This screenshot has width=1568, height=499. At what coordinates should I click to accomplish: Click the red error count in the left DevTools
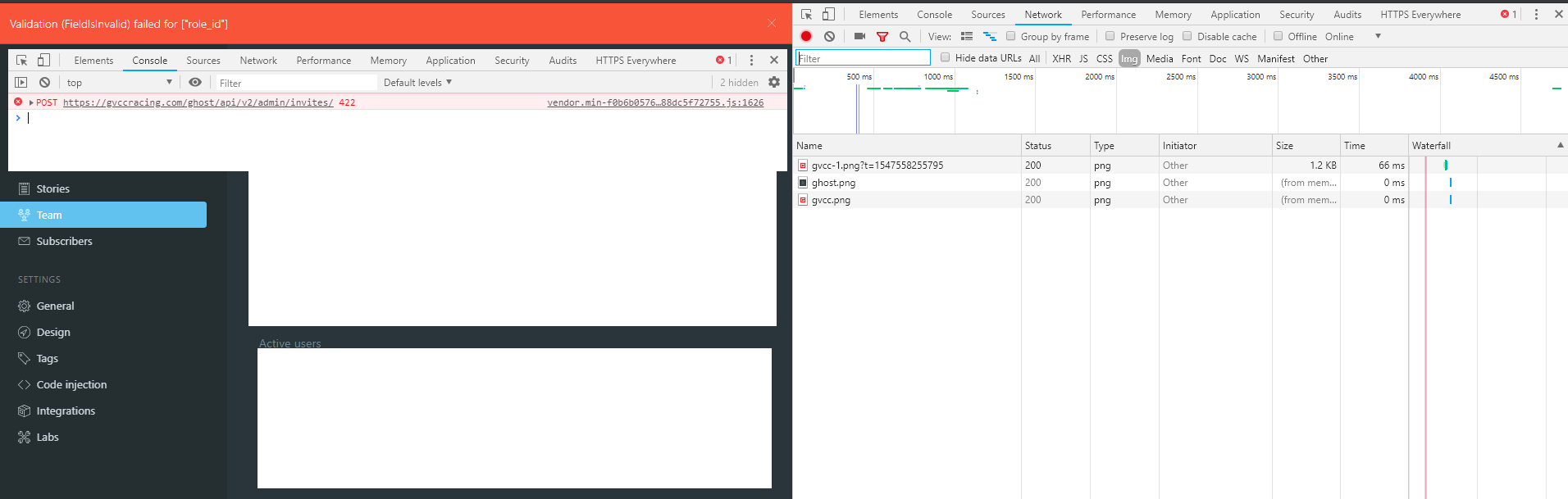[723, 60]
